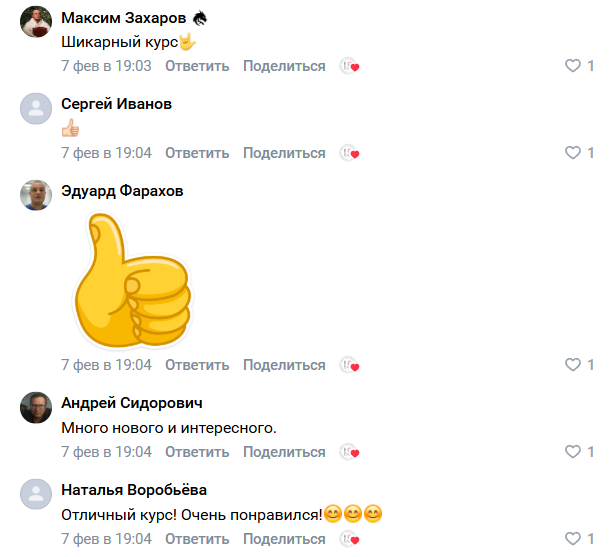Open Максим Захаров's profile avatar
Image resolution: width=610 pixels, height=557 pixels.
pyautogui.click(x=36, y=21)
